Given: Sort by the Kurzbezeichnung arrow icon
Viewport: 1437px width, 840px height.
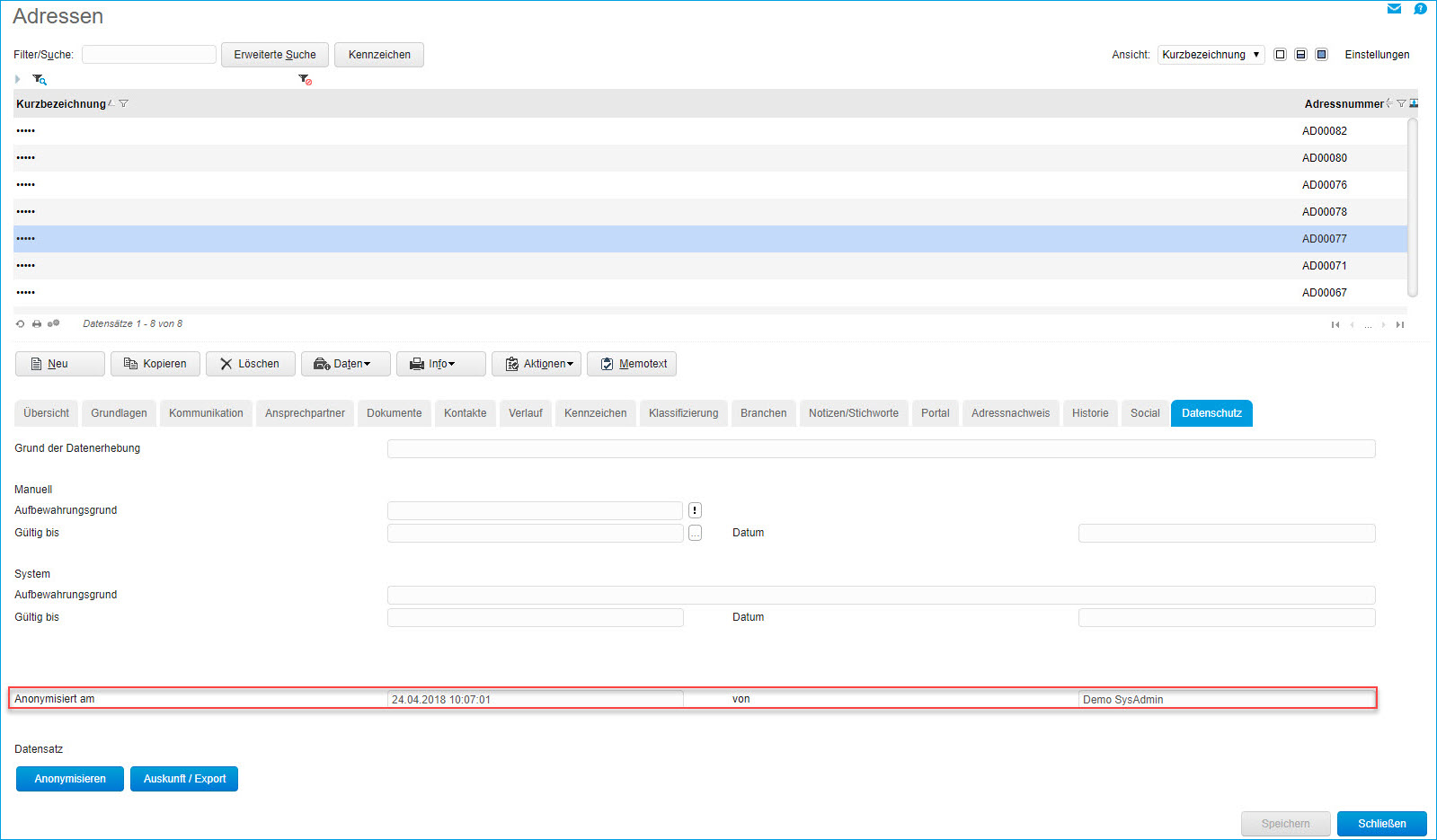Looking at the screenshot, I should [111, 103].
